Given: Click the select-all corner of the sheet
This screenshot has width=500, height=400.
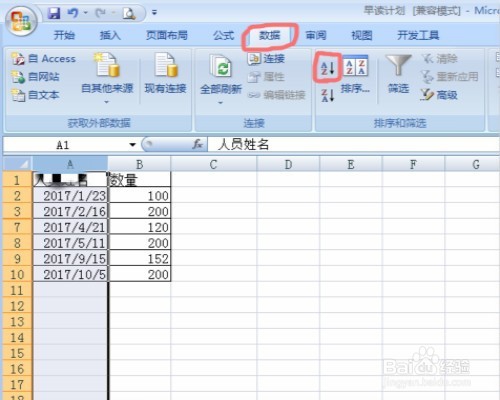Looking at the screenshot, I should [18, 164].
